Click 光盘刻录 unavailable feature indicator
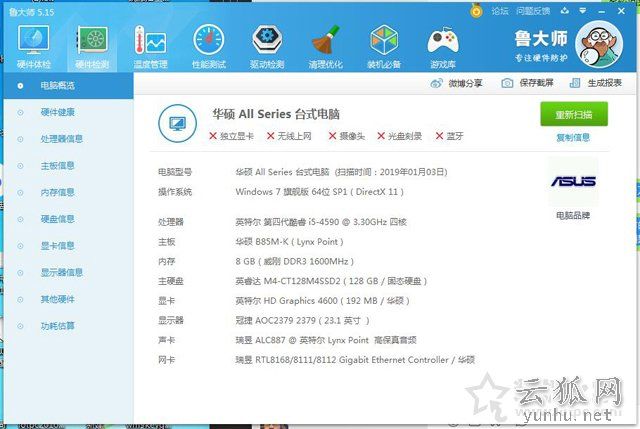Viewport: 640px width, 429px height. (400, 136)
